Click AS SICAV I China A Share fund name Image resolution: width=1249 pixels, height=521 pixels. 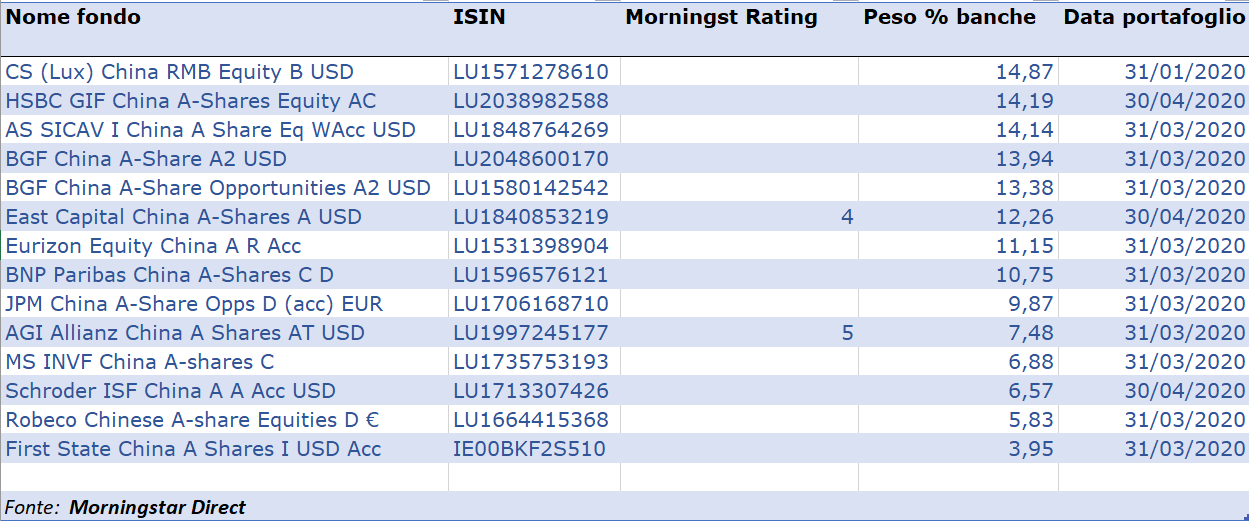(210, 130)
